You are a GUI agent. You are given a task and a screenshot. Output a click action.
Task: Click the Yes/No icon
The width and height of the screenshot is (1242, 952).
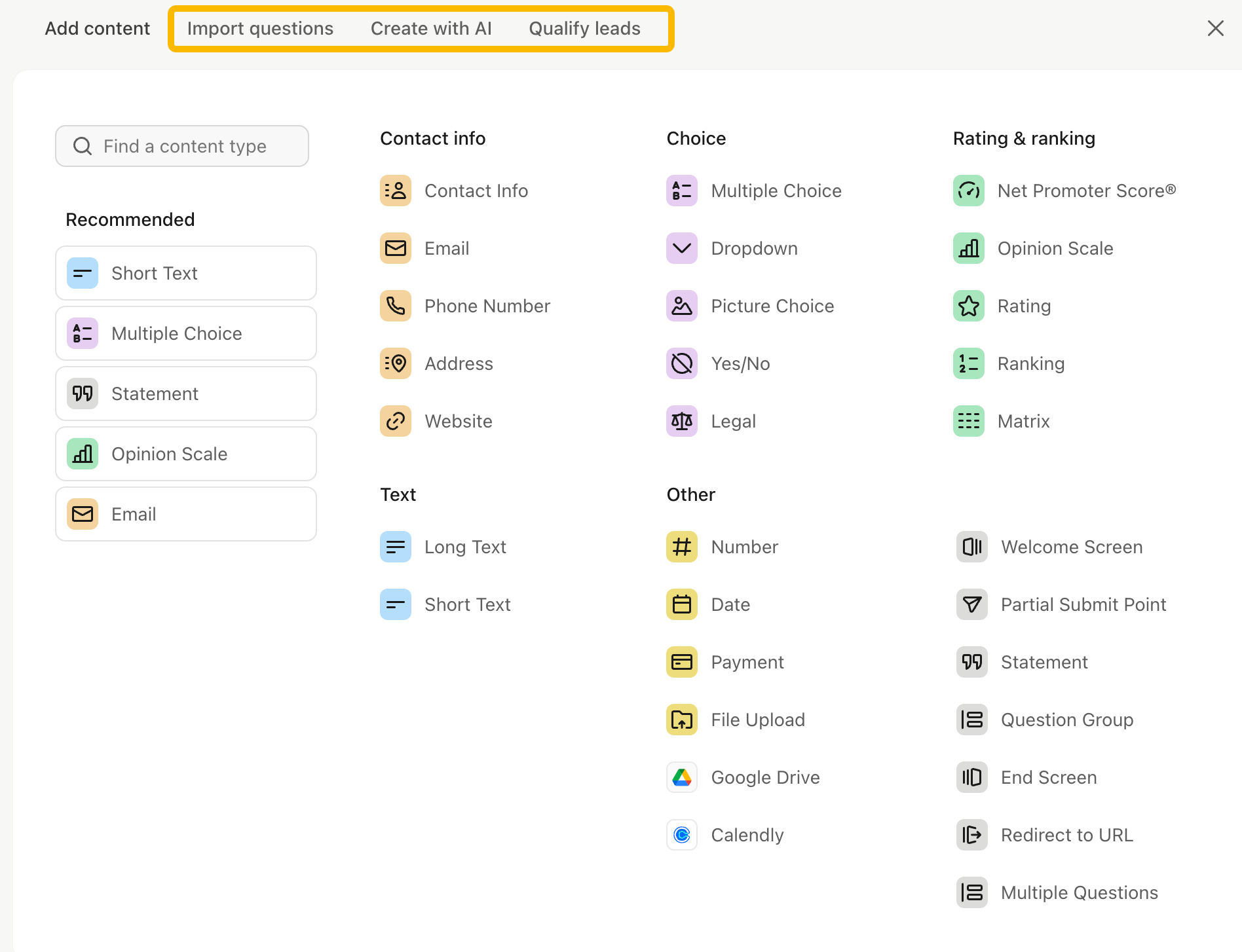(x=682, y=363)
